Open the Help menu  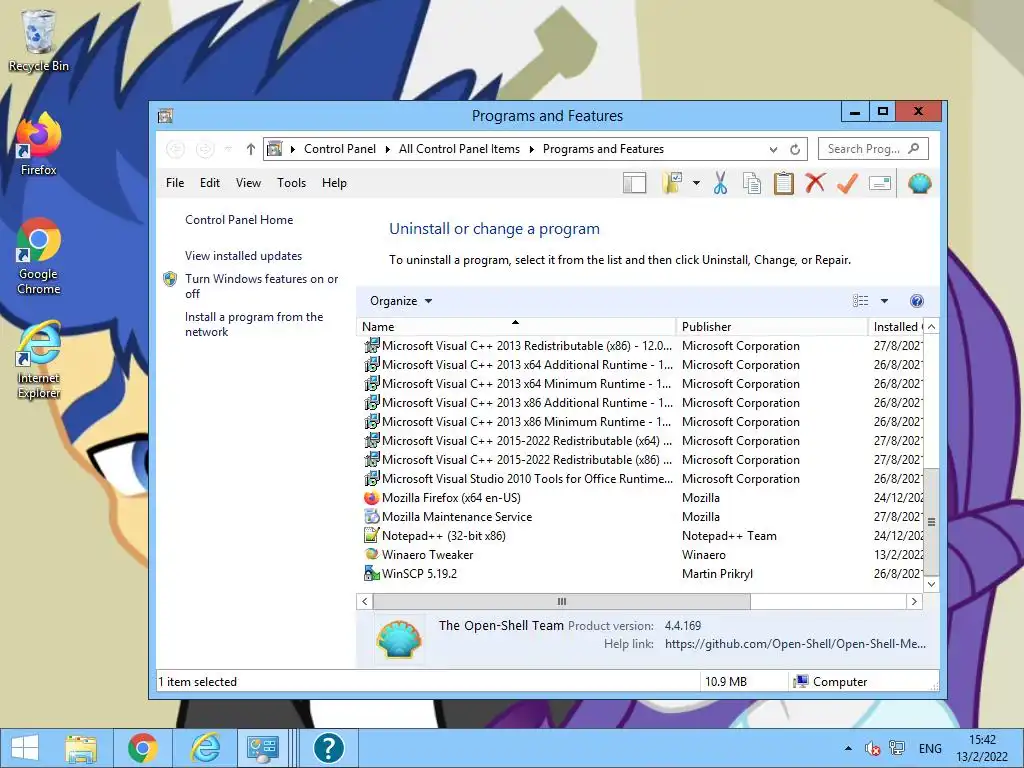pos(334,184)
